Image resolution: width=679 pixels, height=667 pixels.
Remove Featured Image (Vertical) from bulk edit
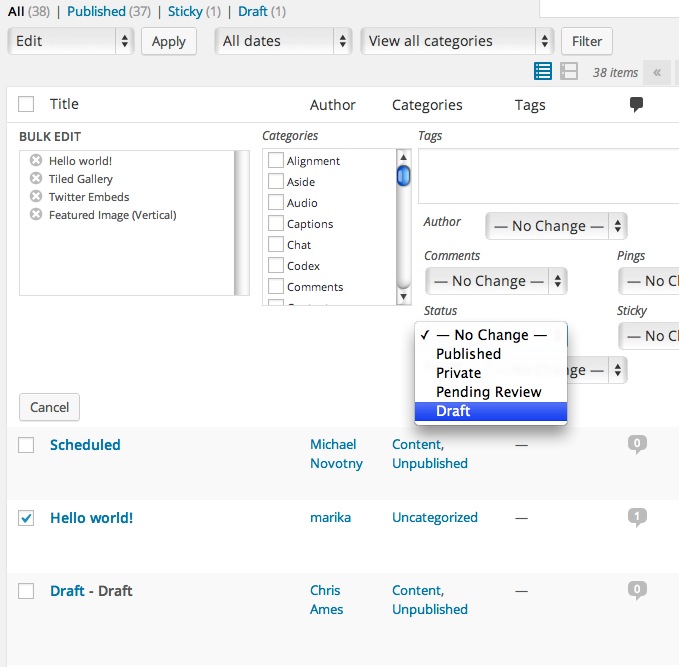[x=36, y=214]
